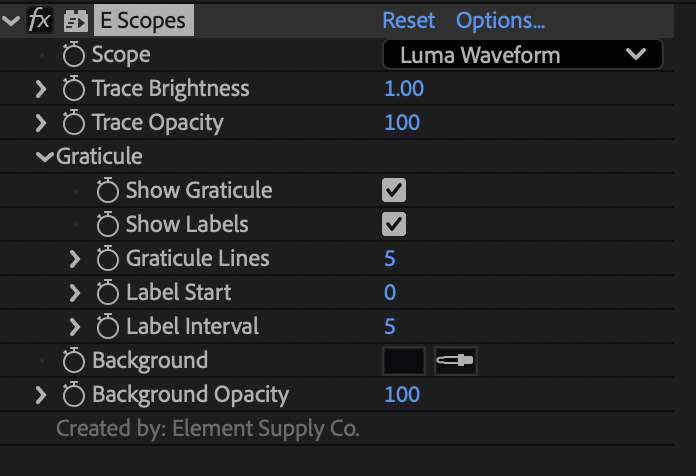
Task: Enable the Label Start stopwatch
Action: pos(107,293)
